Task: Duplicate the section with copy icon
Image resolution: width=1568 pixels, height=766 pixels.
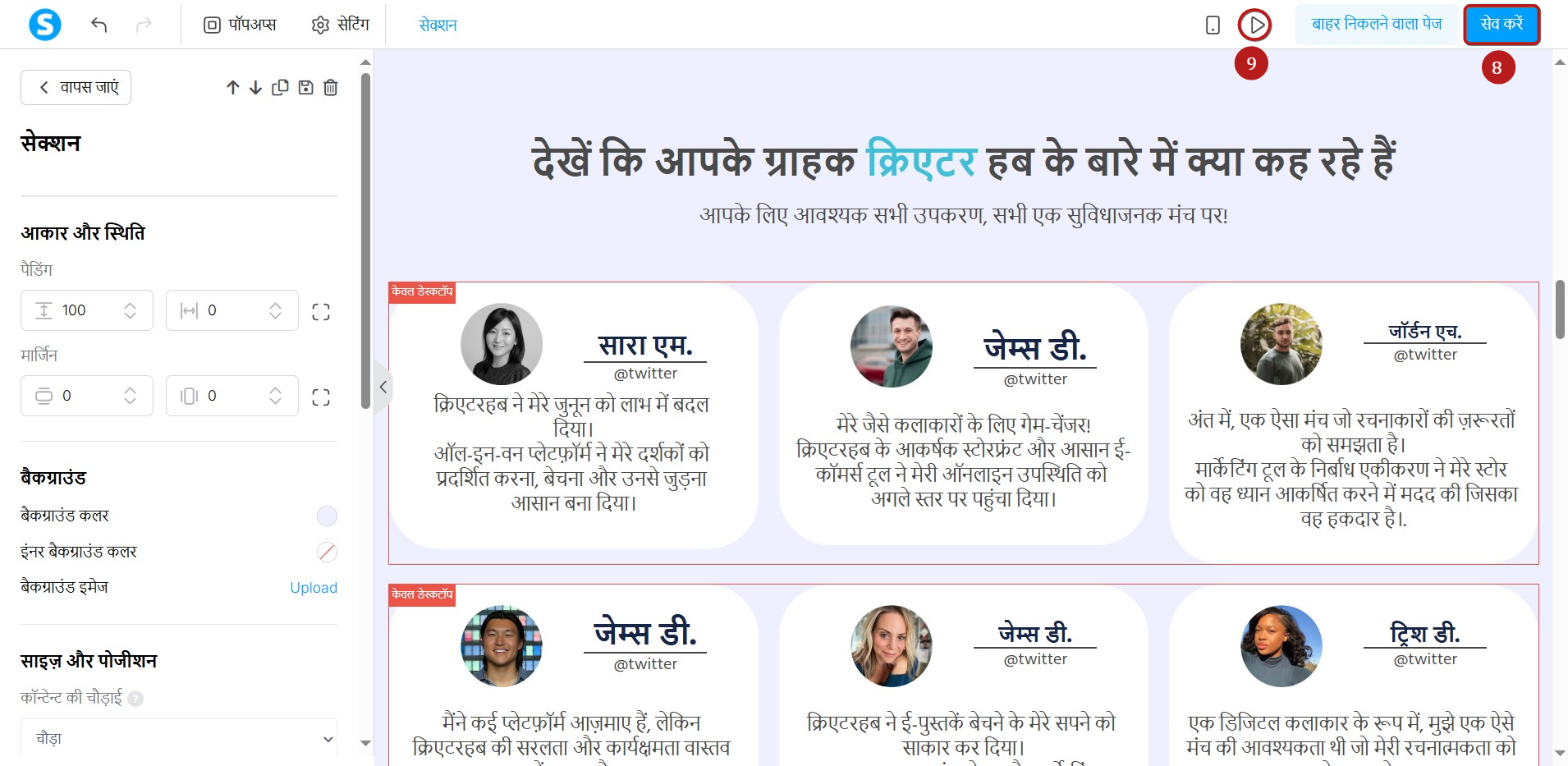Action: [x=280, y=87]
